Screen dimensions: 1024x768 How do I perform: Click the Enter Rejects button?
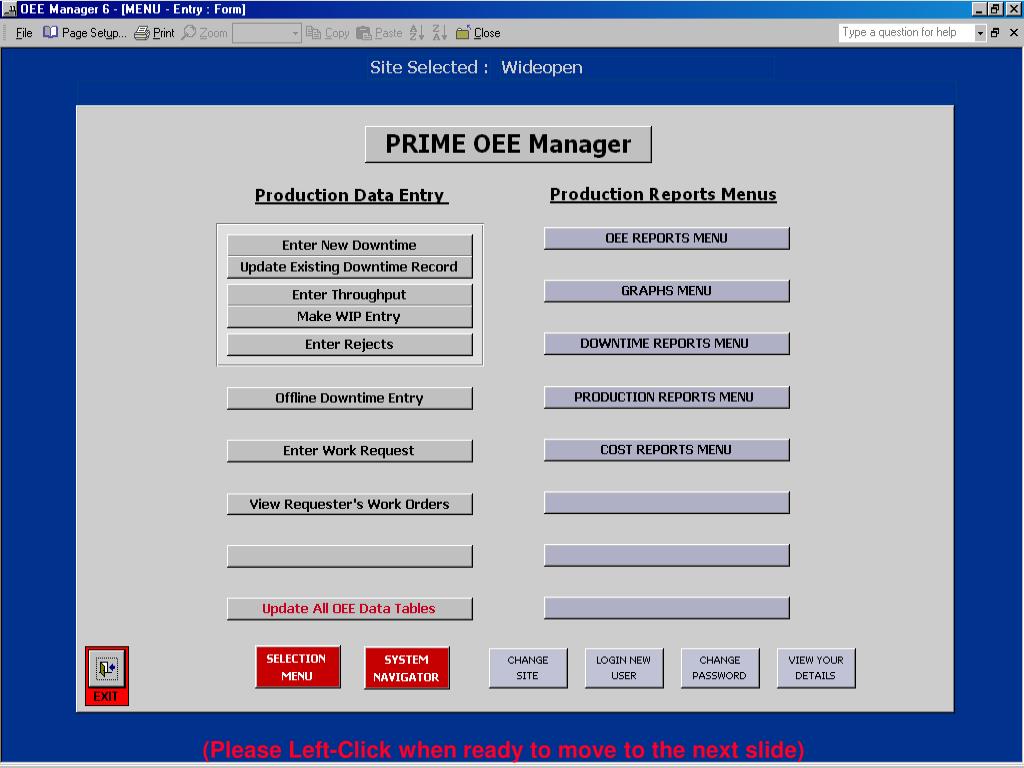349,344
